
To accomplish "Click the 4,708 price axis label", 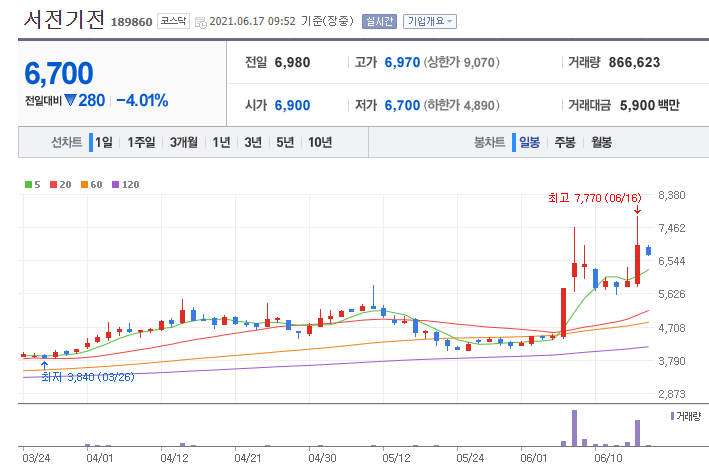I will (x=672, y=328).
